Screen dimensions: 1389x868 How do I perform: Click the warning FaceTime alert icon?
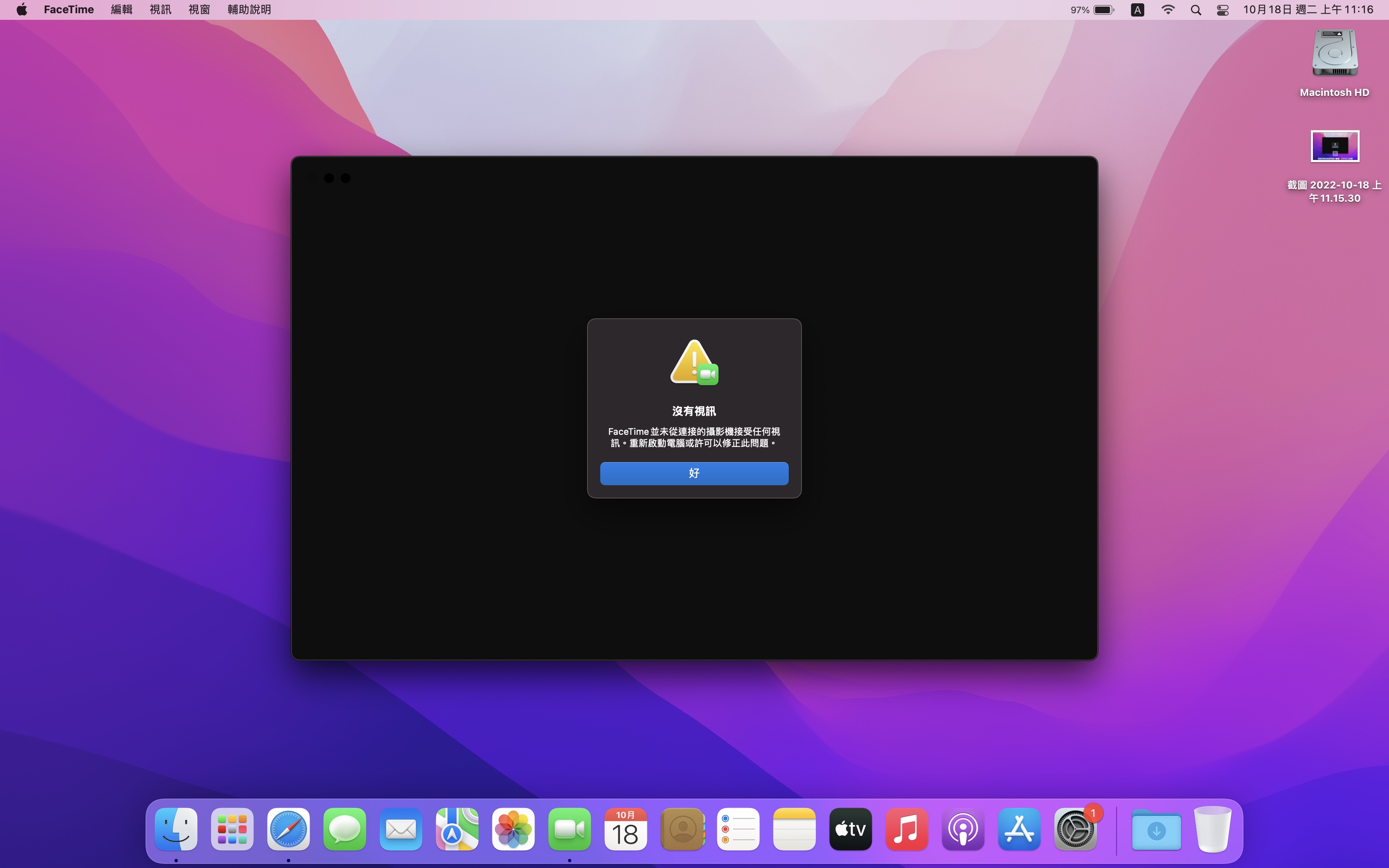(x=694, y=363)
